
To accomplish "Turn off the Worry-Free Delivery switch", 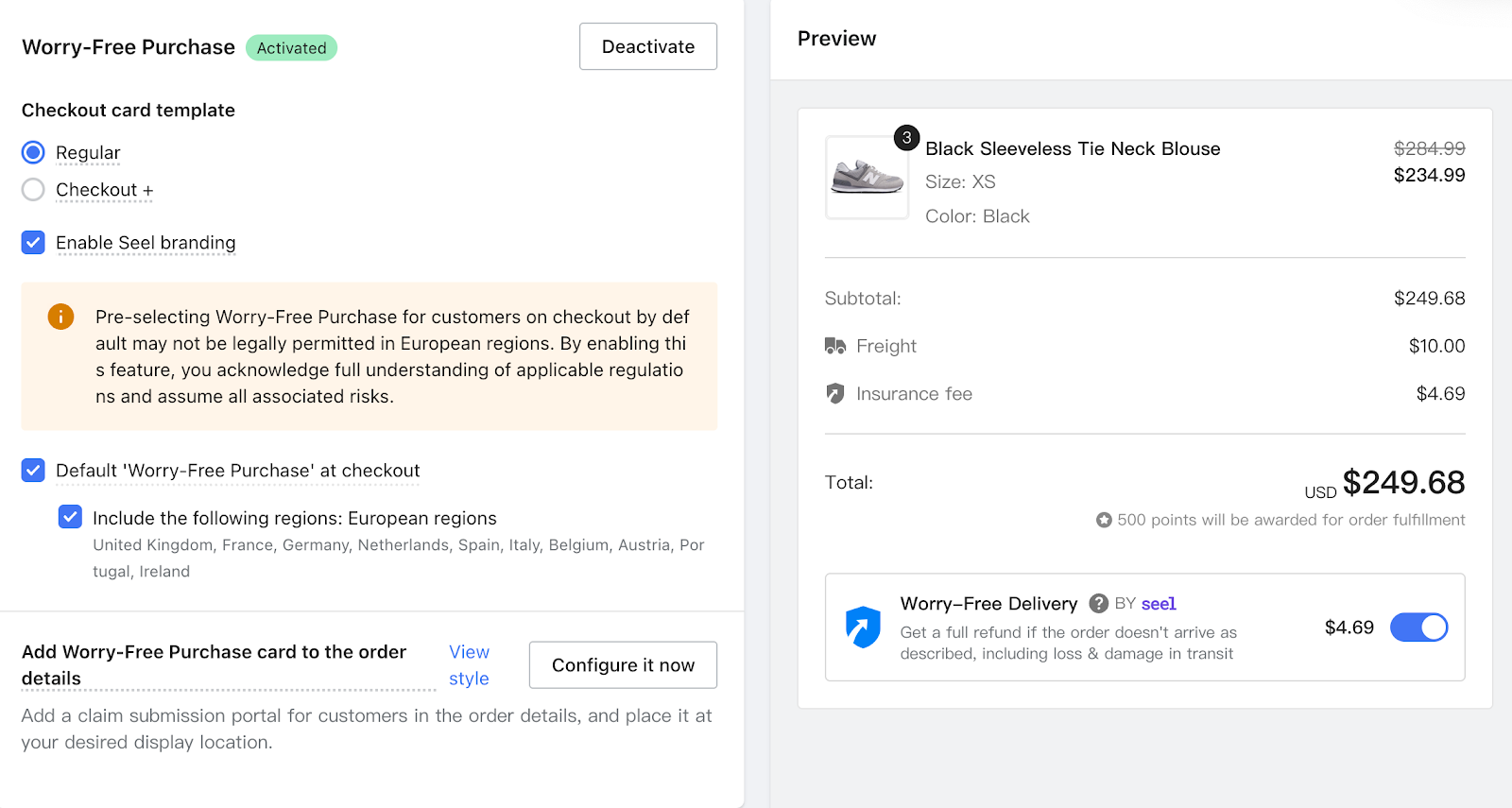I will (1418, 627).
